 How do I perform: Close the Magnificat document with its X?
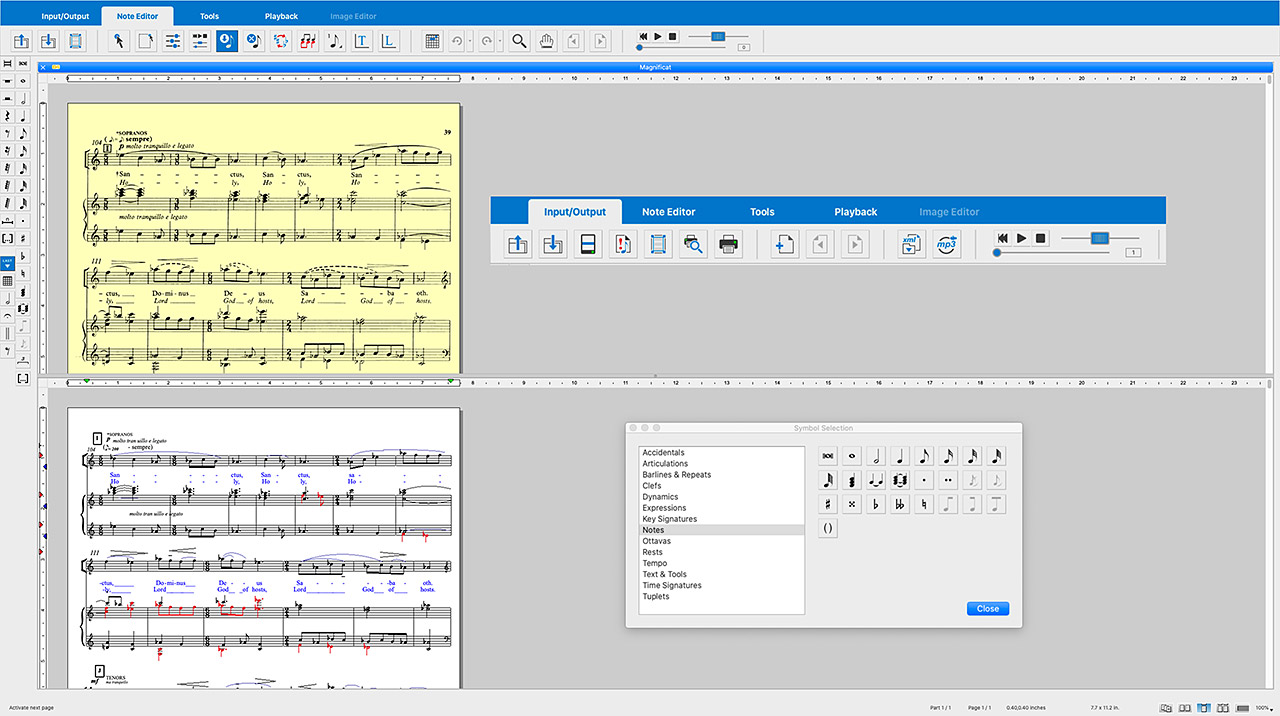[x=43, y=67]
